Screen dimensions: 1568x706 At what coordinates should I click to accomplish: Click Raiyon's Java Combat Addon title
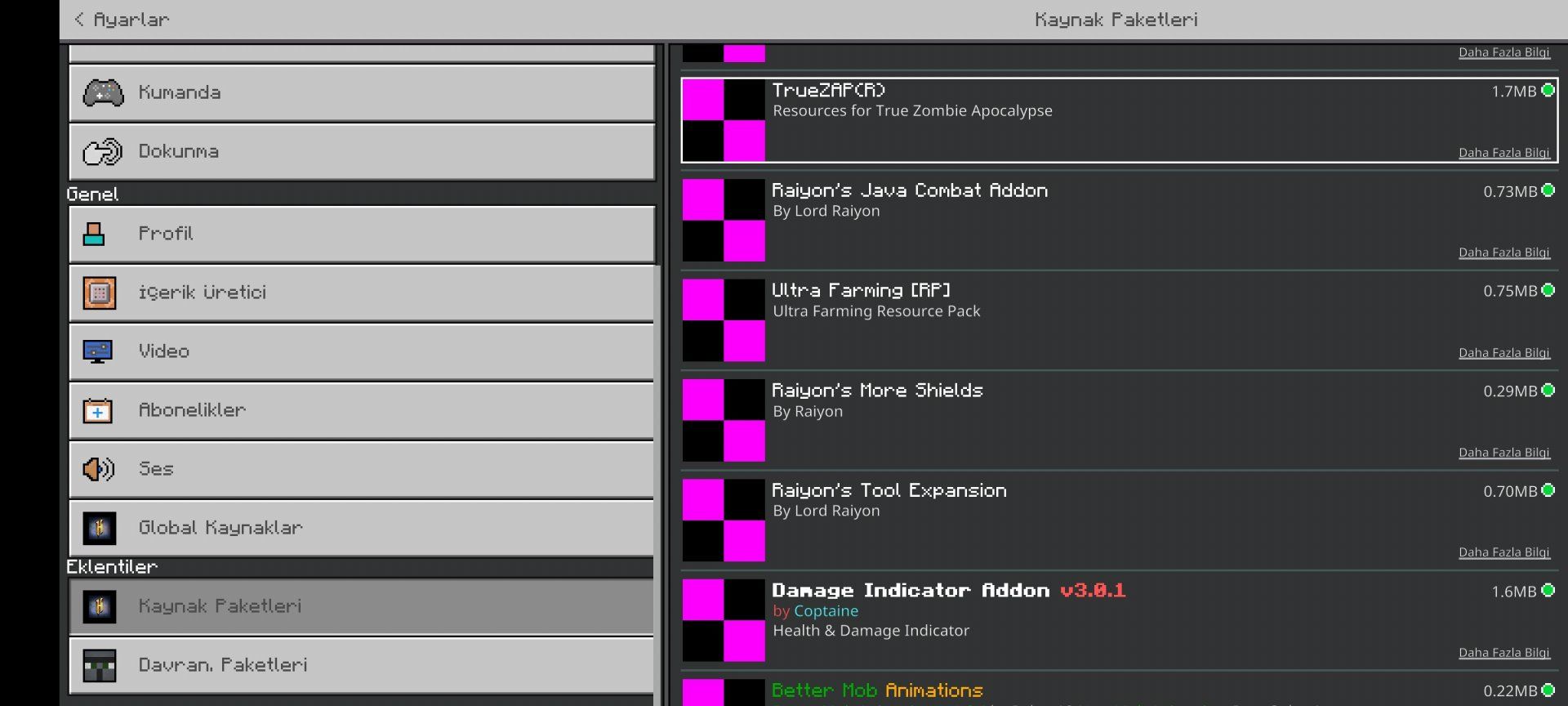pos(910,190)
